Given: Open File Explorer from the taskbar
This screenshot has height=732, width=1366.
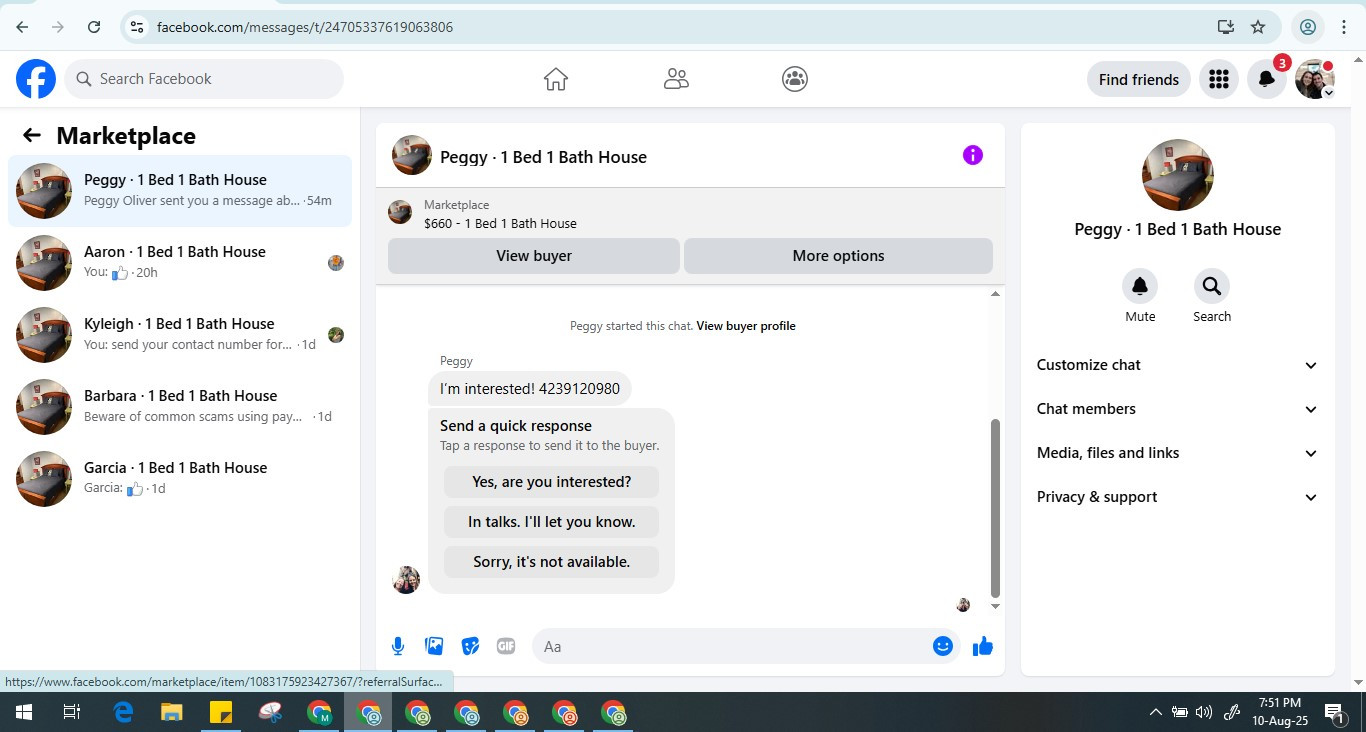Looking at the screenshot, I should (x=171, y=712).
